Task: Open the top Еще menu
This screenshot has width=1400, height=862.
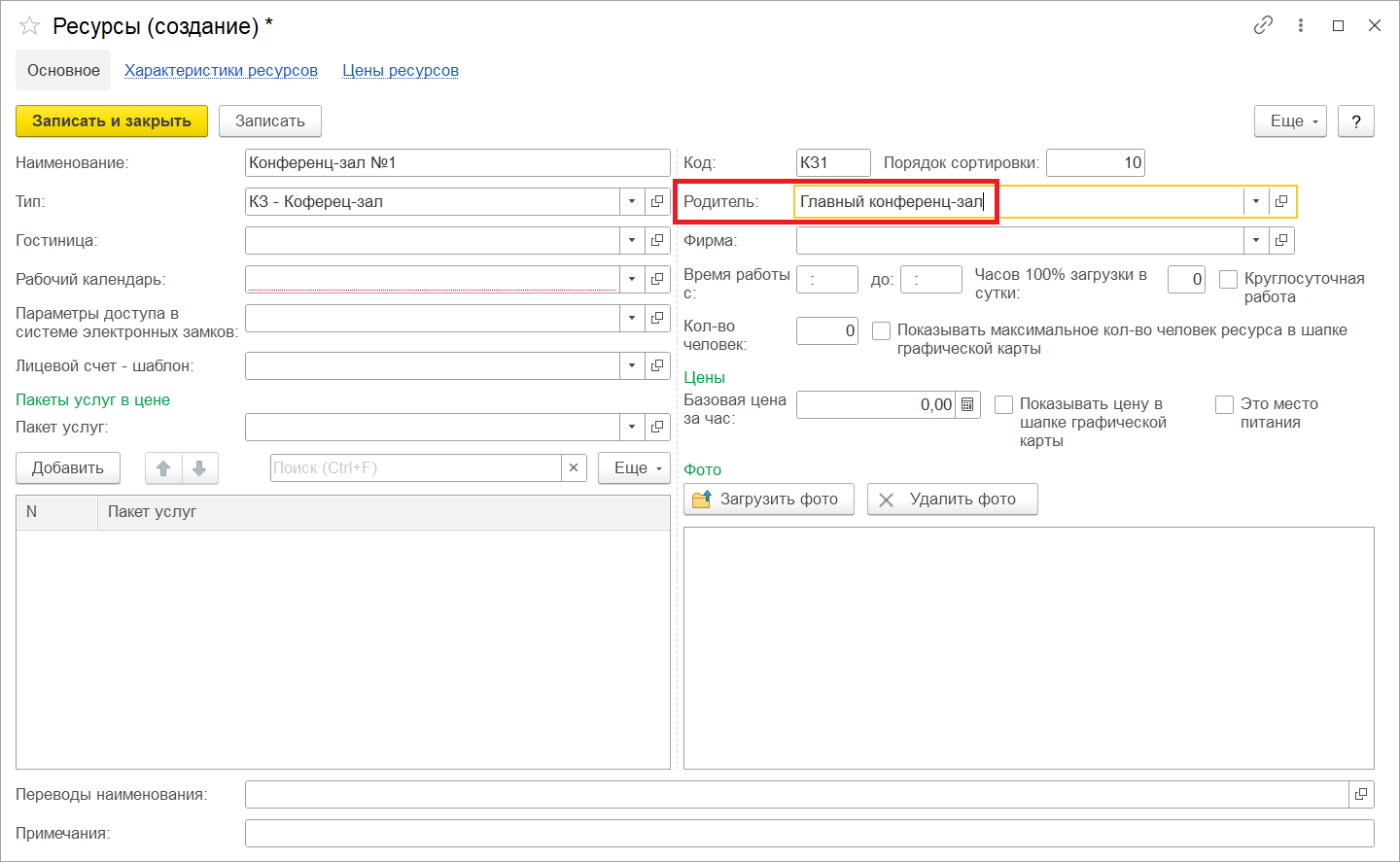Action: click(x=1290, y=121)
